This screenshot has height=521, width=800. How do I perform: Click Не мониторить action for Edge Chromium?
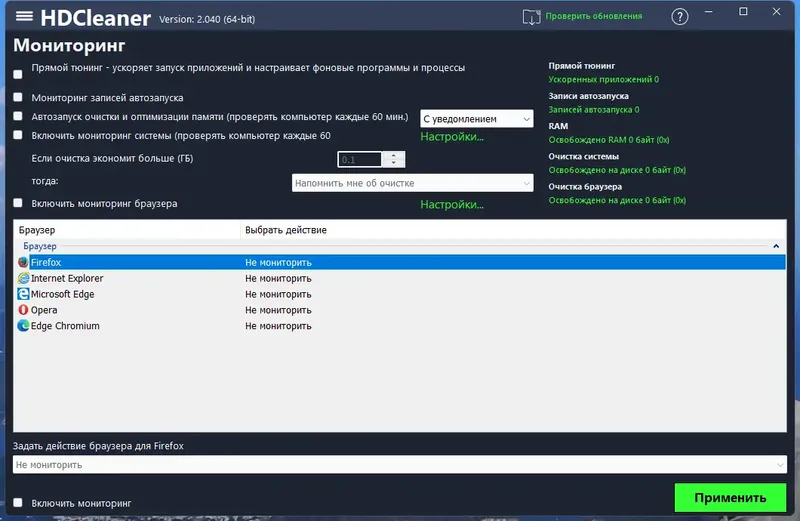(278, 326)
